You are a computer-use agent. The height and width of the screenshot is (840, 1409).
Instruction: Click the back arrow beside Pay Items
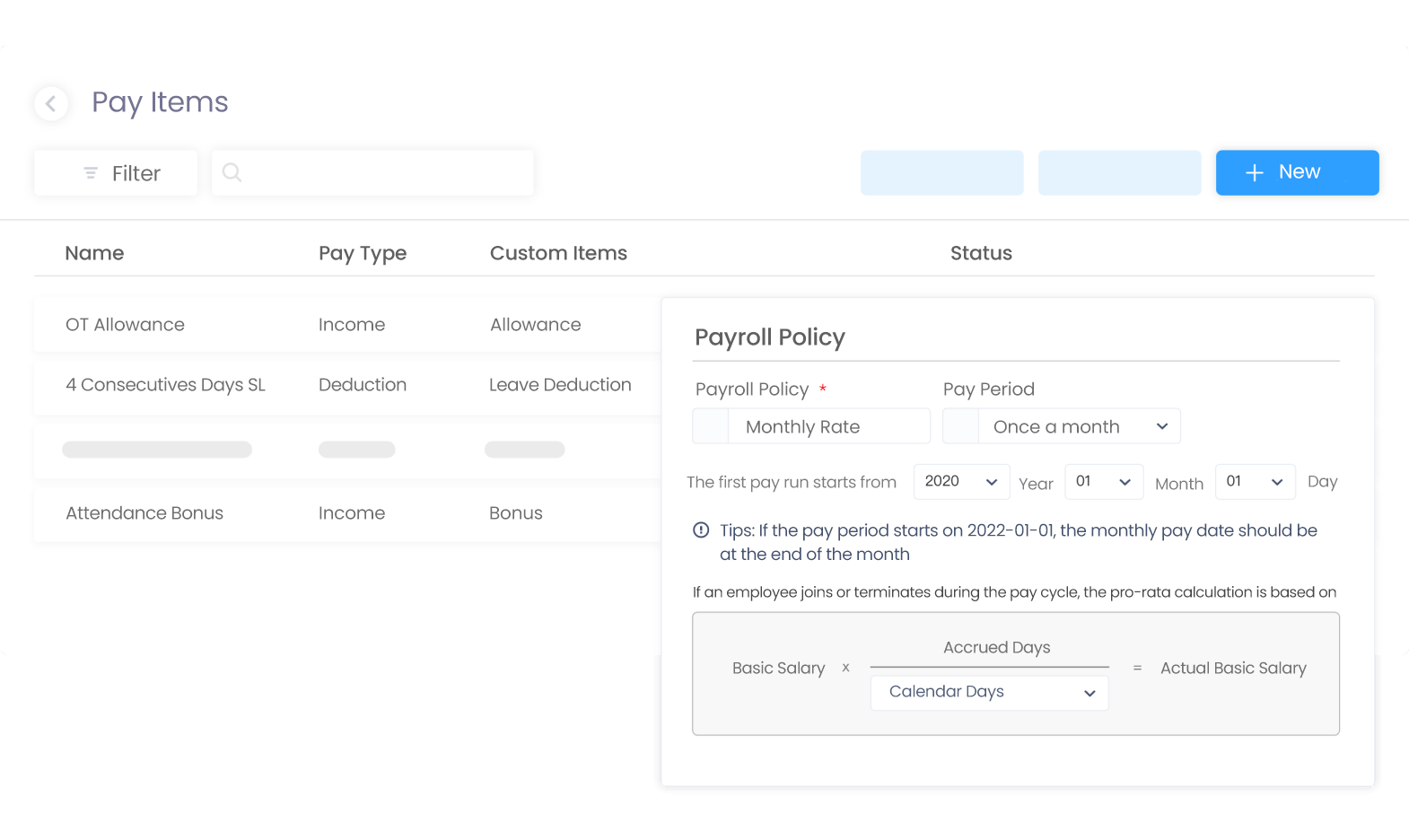[x=51, y=104]
